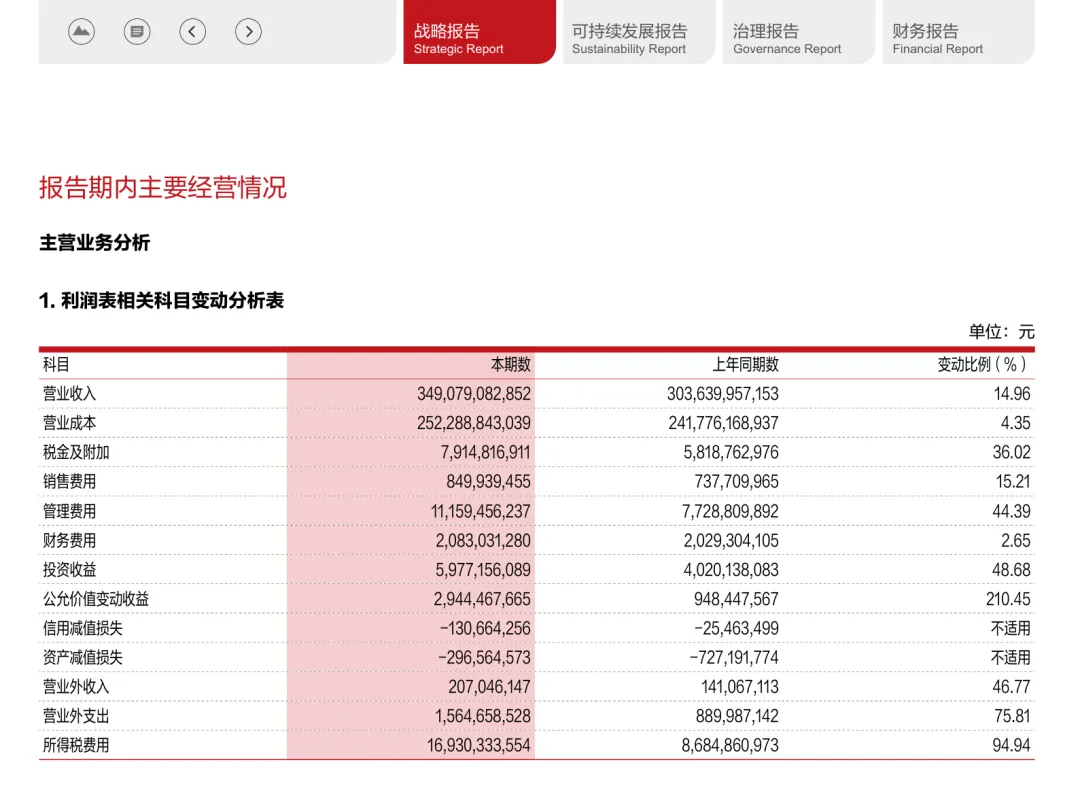Select the value -296,564,573

[484, 658]
